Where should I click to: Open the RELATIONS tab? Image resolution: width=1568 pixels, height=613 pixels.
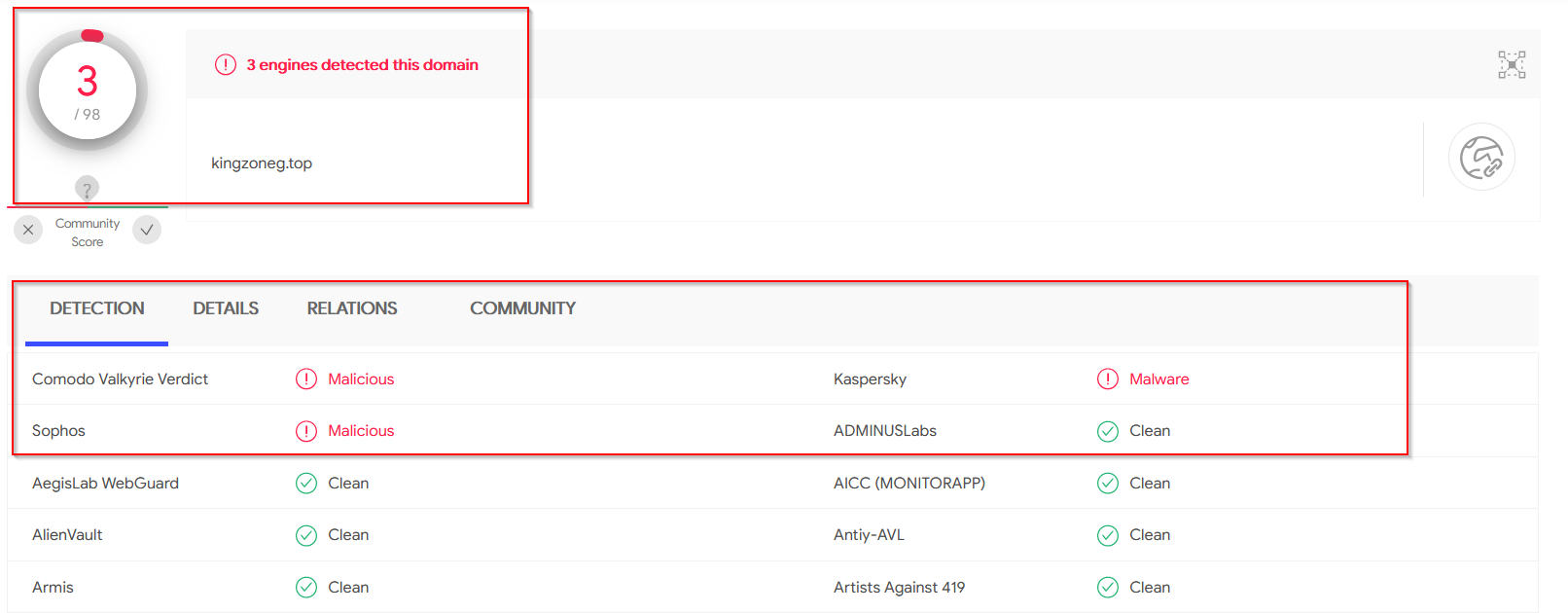pyautogui.click(x=352, y=308)
